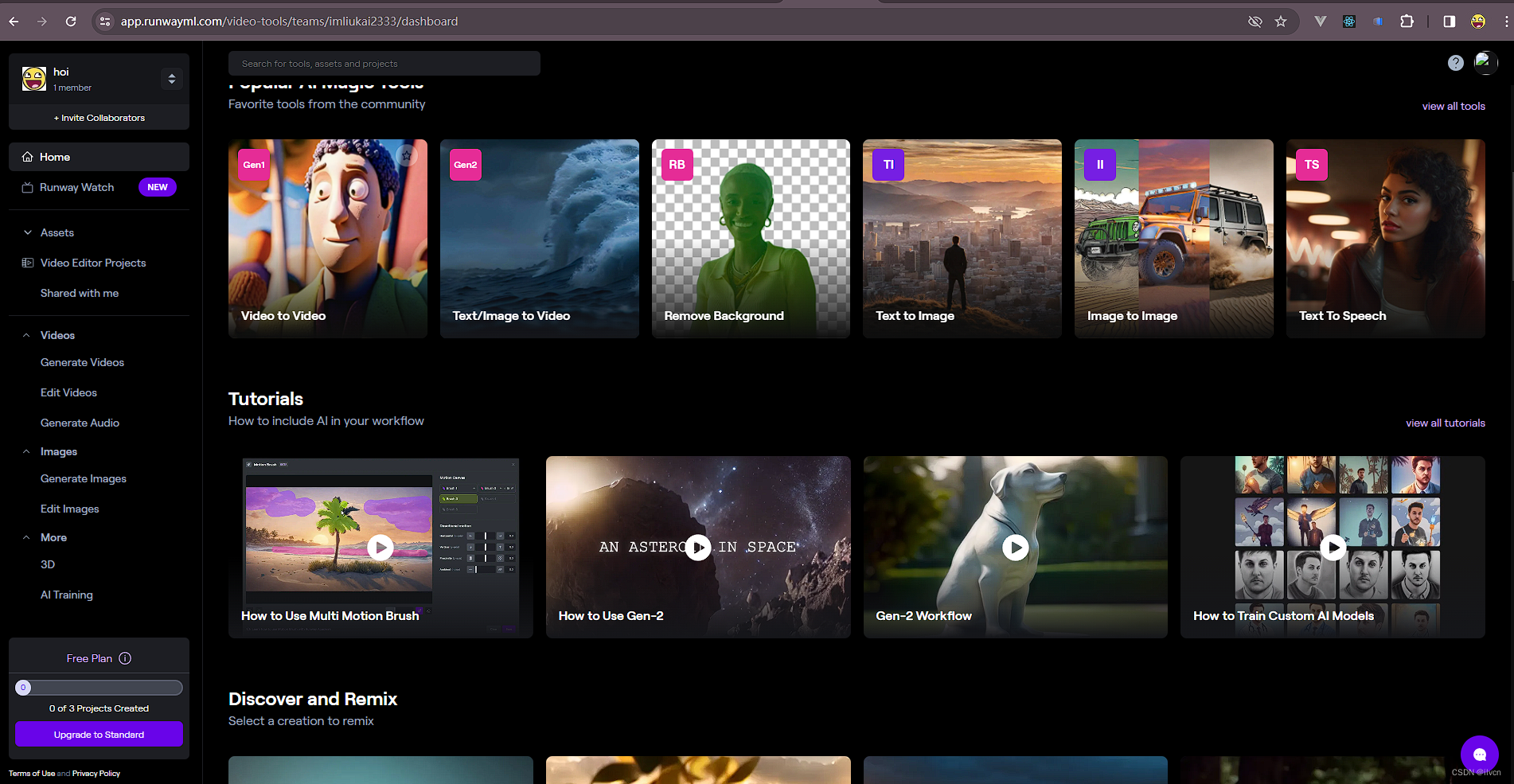
Task: Collapse the Videos section
Action: [27, 335]
